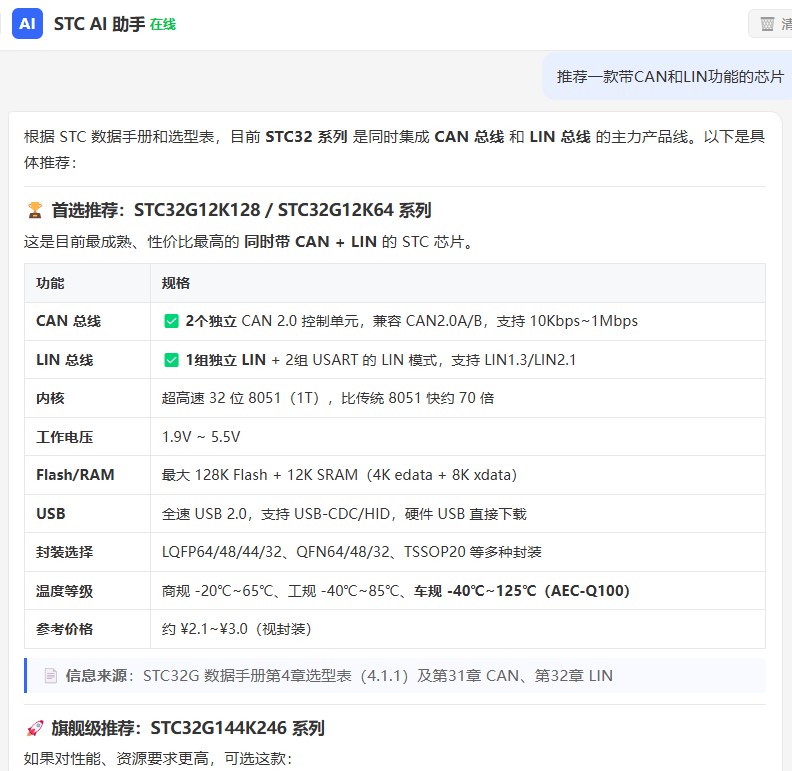Click the 旗舰级推荐 STC32G144K246 系列 heading
792x771 pixels.
click(x=188, y=728)
